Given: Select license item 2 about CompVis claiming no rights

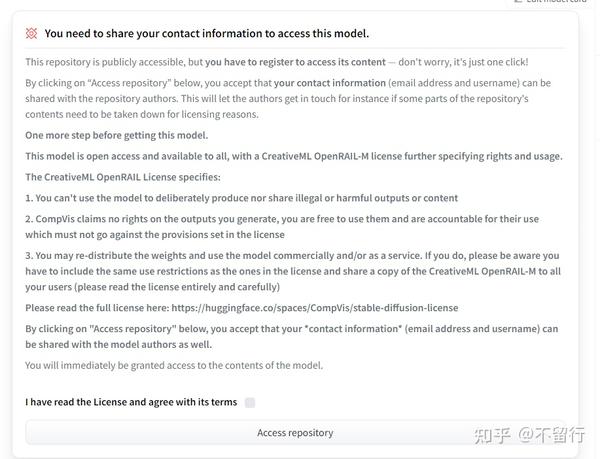Looking at the screenshot, I should 282,227.
